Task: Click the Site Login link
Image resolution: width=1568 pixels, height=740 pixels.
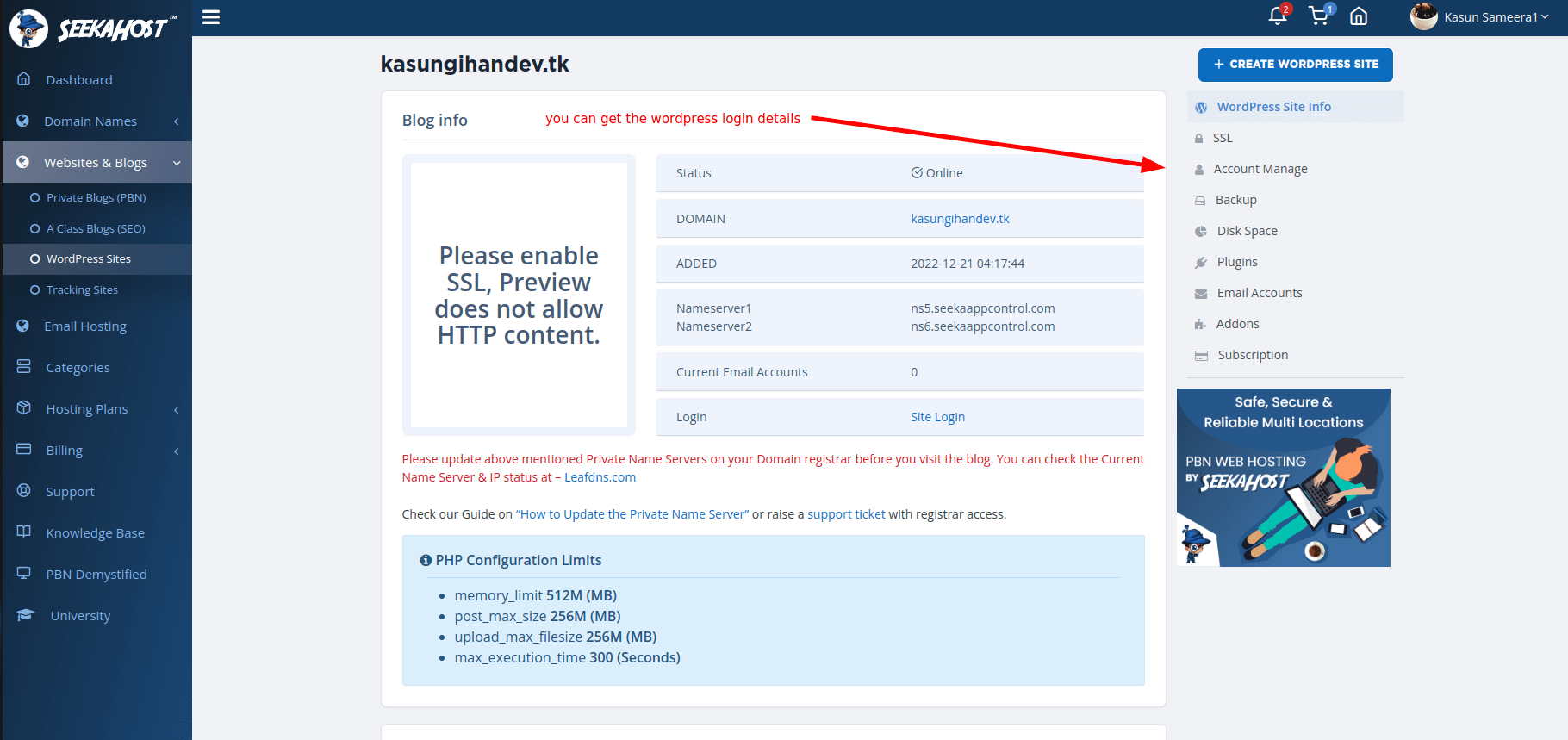Action: [937, 417]
